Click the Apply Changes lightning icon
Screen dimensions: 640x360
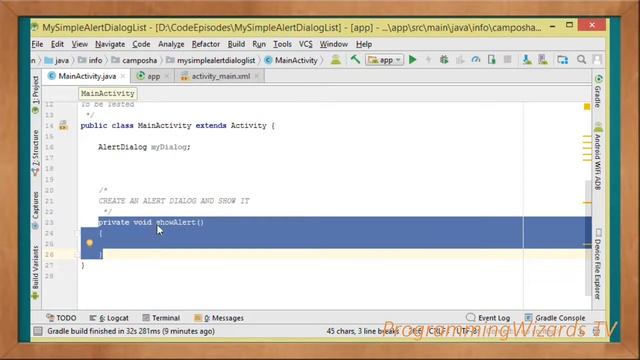pyautogui.click(x=428, y=60)
